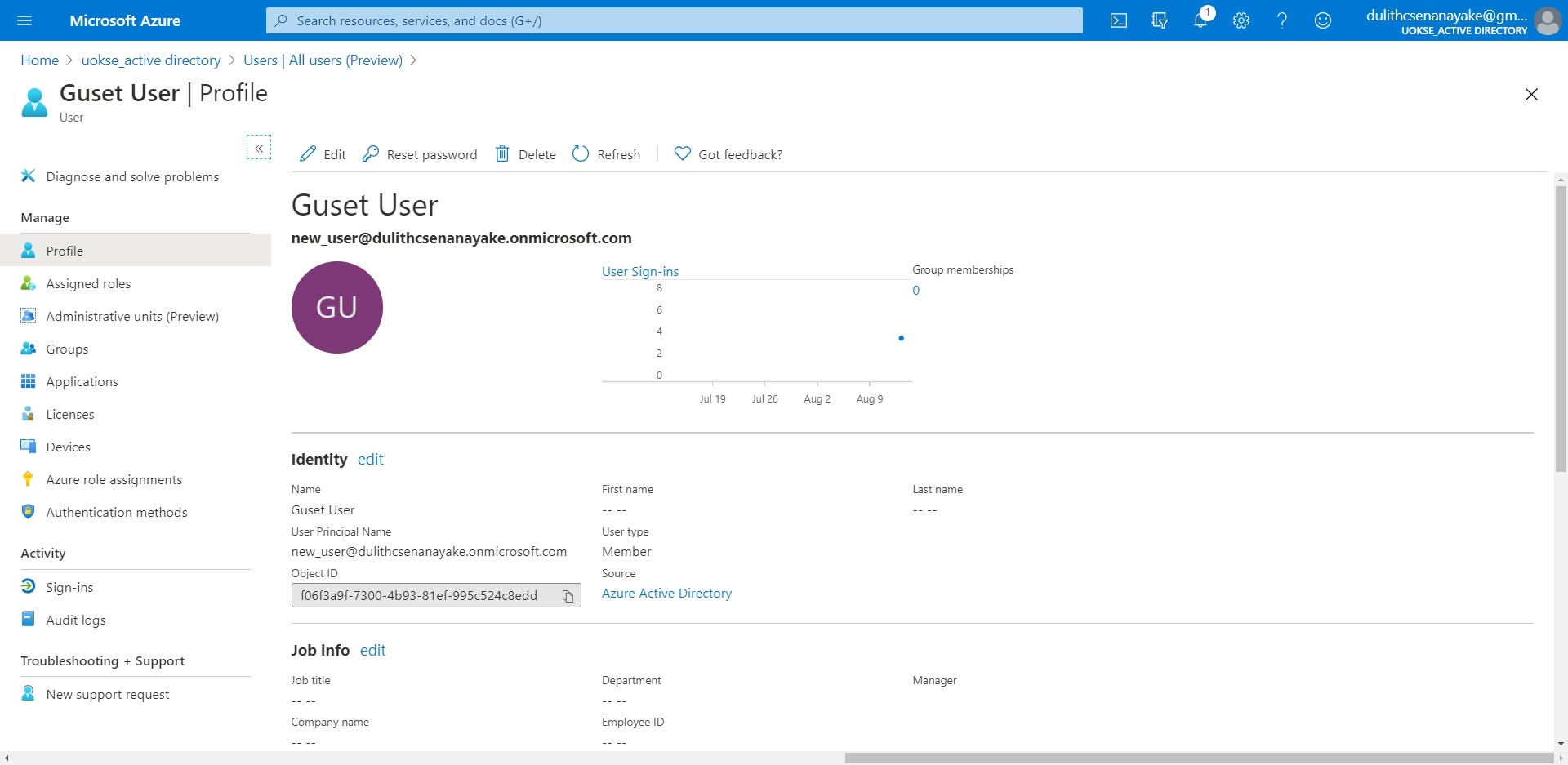This screenshot has width=1568, height=765.
Task: Open notifications bell
Action: pos(1200,20)
